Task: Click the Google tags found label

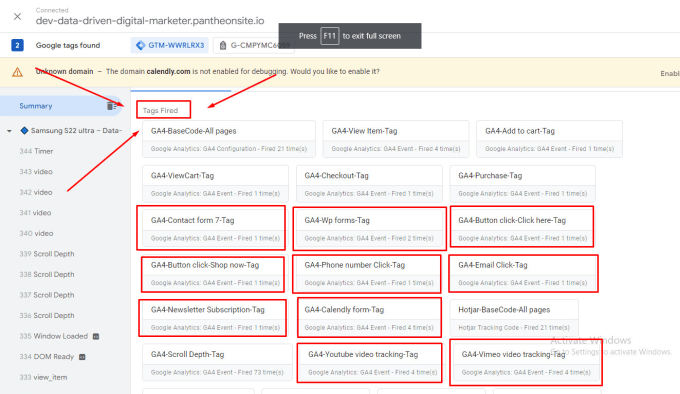Action: pos(68,45)
